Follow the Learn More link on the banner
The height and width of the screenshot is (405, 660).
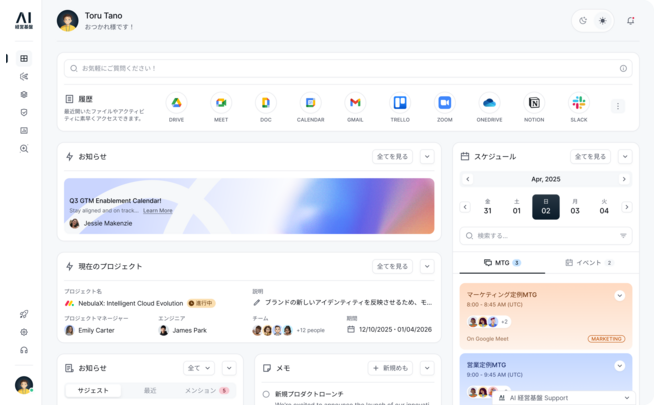(157, 211)
